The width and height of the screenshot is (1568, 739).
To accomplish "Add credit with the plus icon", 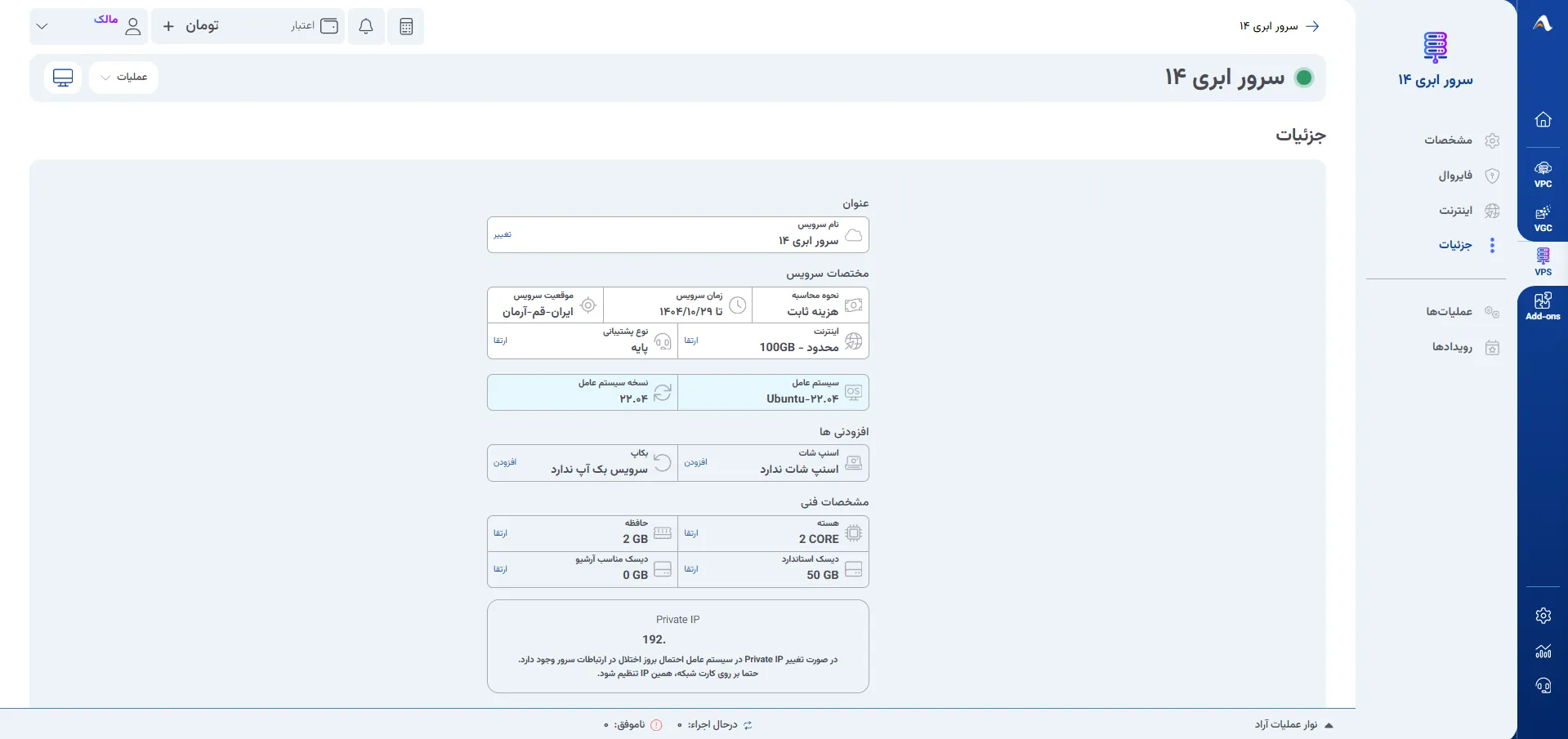I will [168, 26].
